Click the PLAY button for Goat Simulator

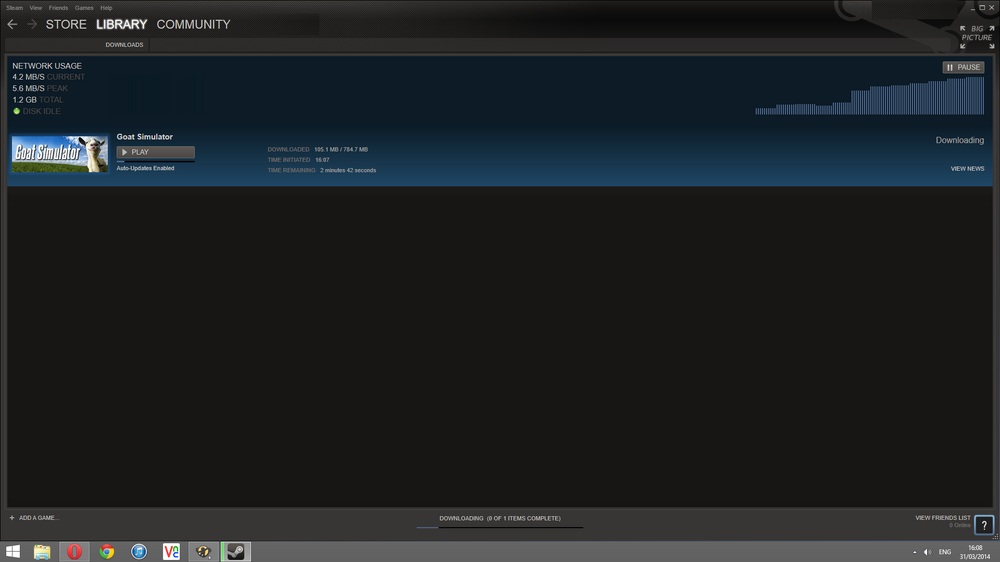tap(156, 152)
